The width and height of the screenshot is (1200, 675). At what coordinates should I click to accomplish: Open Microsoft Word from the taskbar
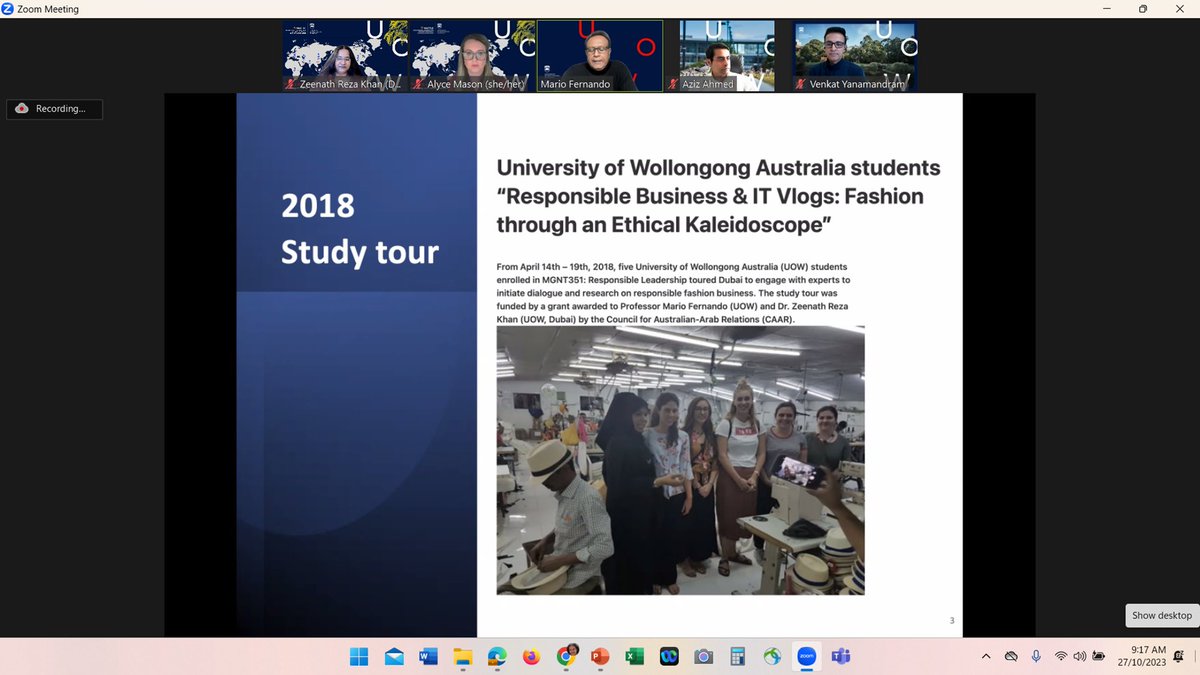pos(428,656)
